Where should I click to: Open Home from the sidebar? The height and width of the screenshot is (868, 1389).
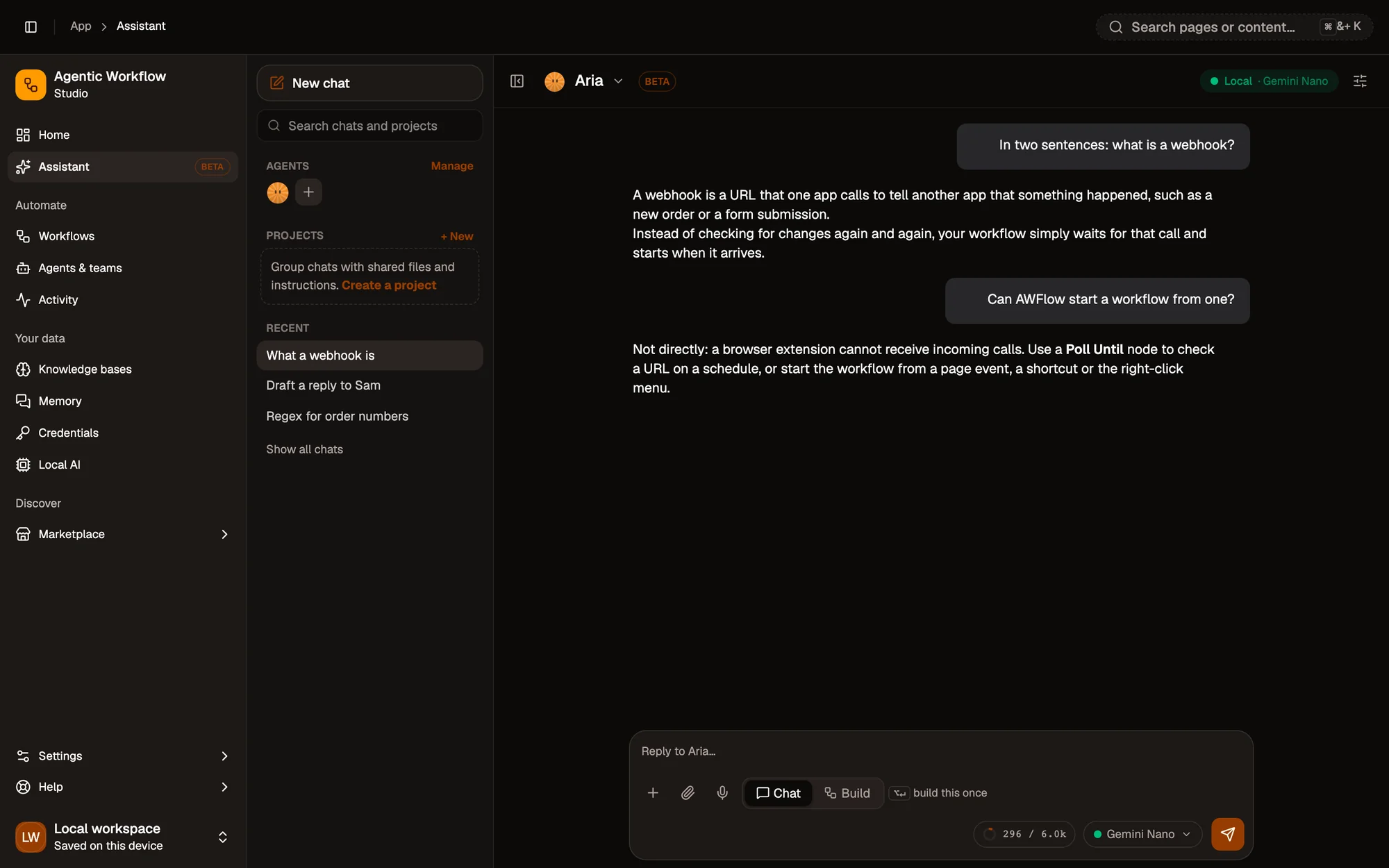click(122, 135)
